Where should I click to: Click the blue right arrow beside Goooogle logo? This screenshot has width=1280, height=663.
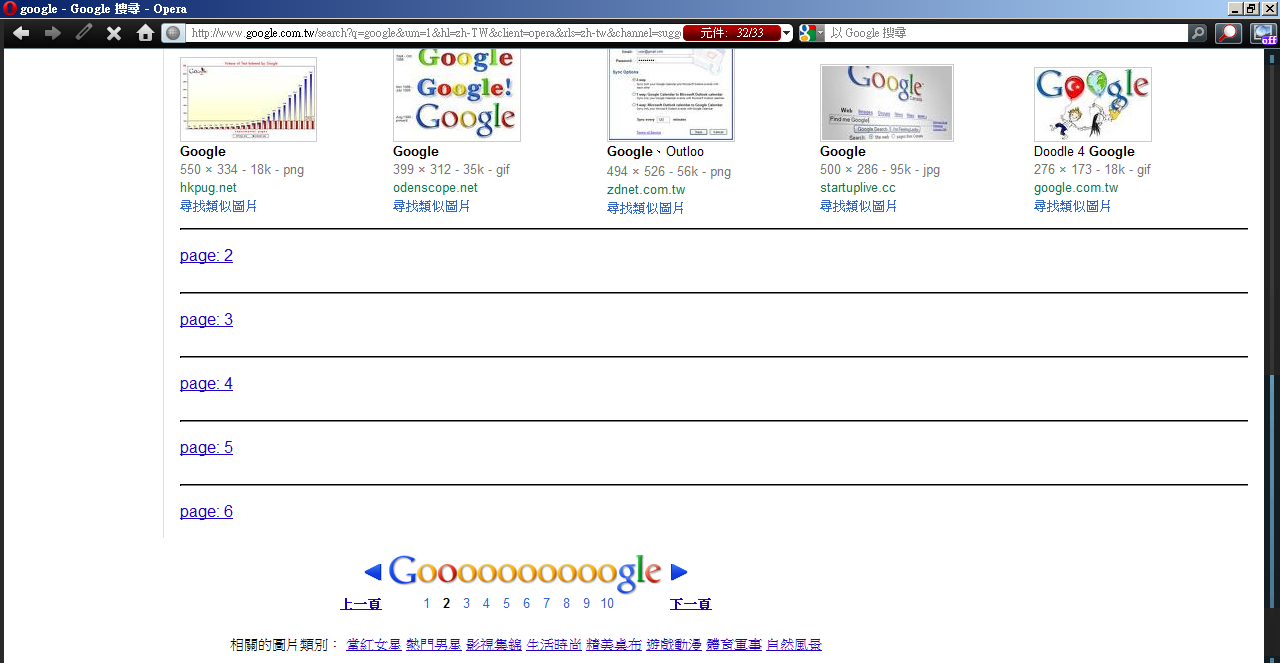pyautogui.click(x=679, y=572)
